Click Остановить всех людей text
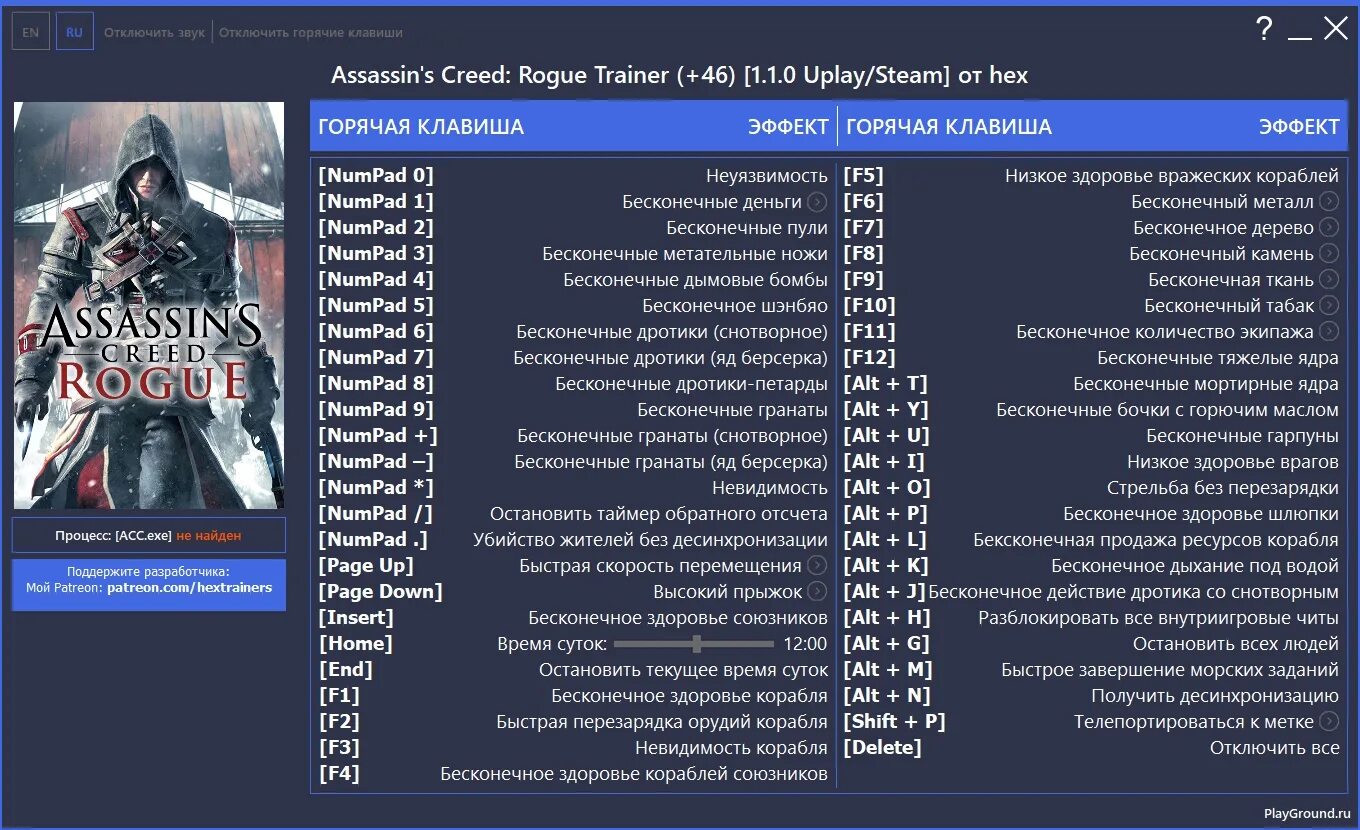This screenshot has height=830, width=1360. tap(1236, 644)
